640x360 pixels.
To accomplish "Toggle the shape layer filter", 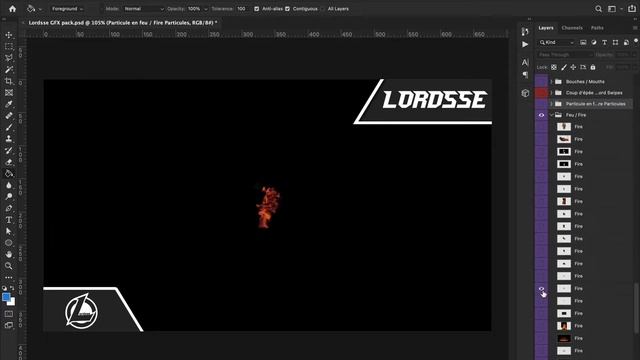I will pos(615,42).
